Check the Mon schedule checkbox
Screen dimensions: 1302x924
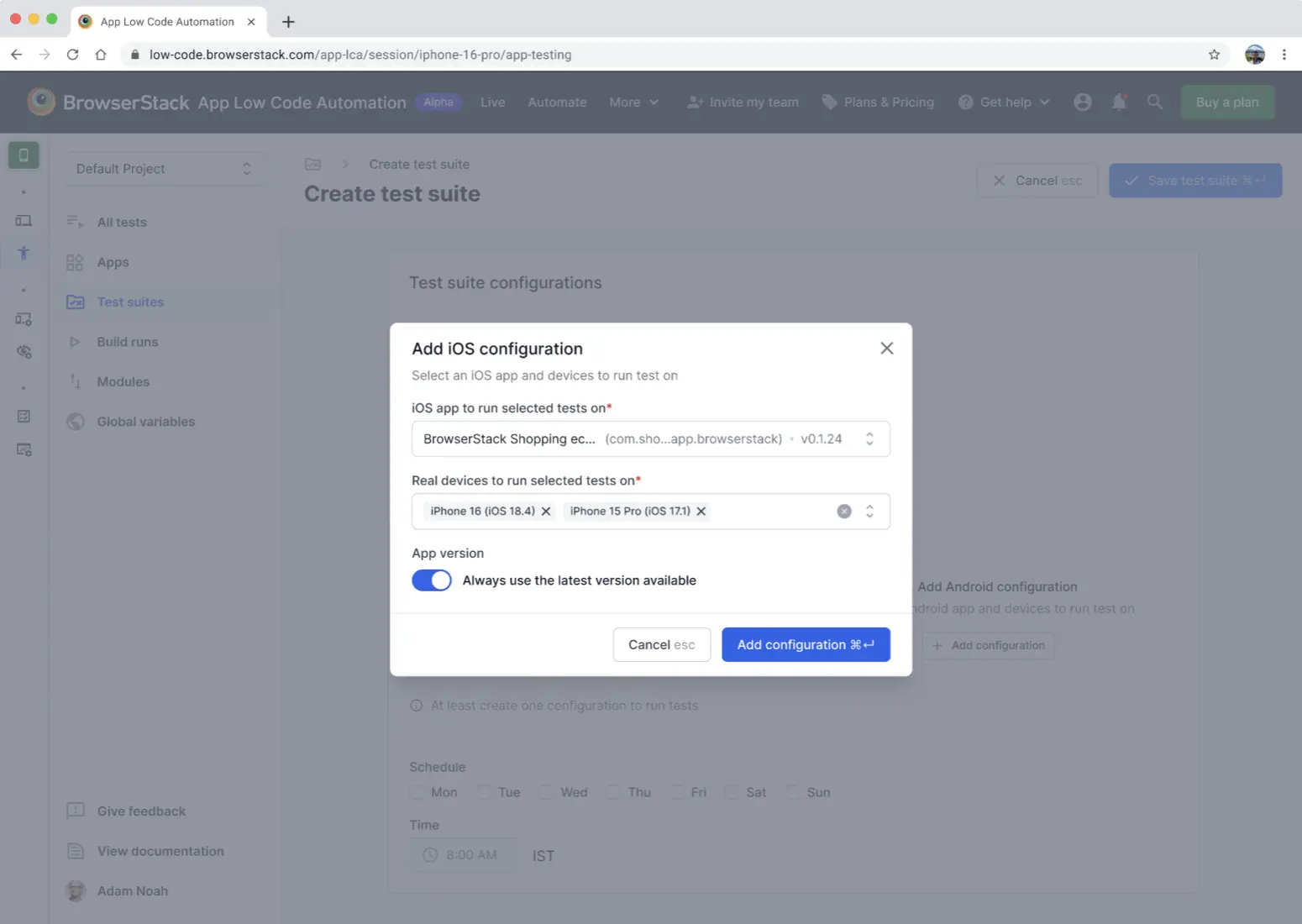point(417,792)
